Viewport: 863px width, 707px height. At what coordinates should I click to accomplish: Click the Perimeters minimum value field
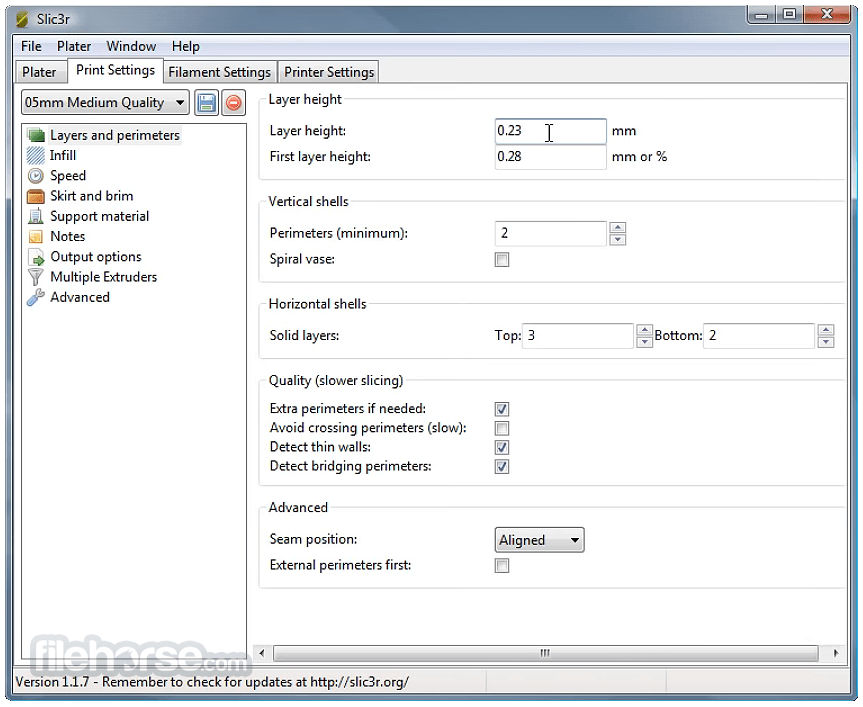[550, 234]
